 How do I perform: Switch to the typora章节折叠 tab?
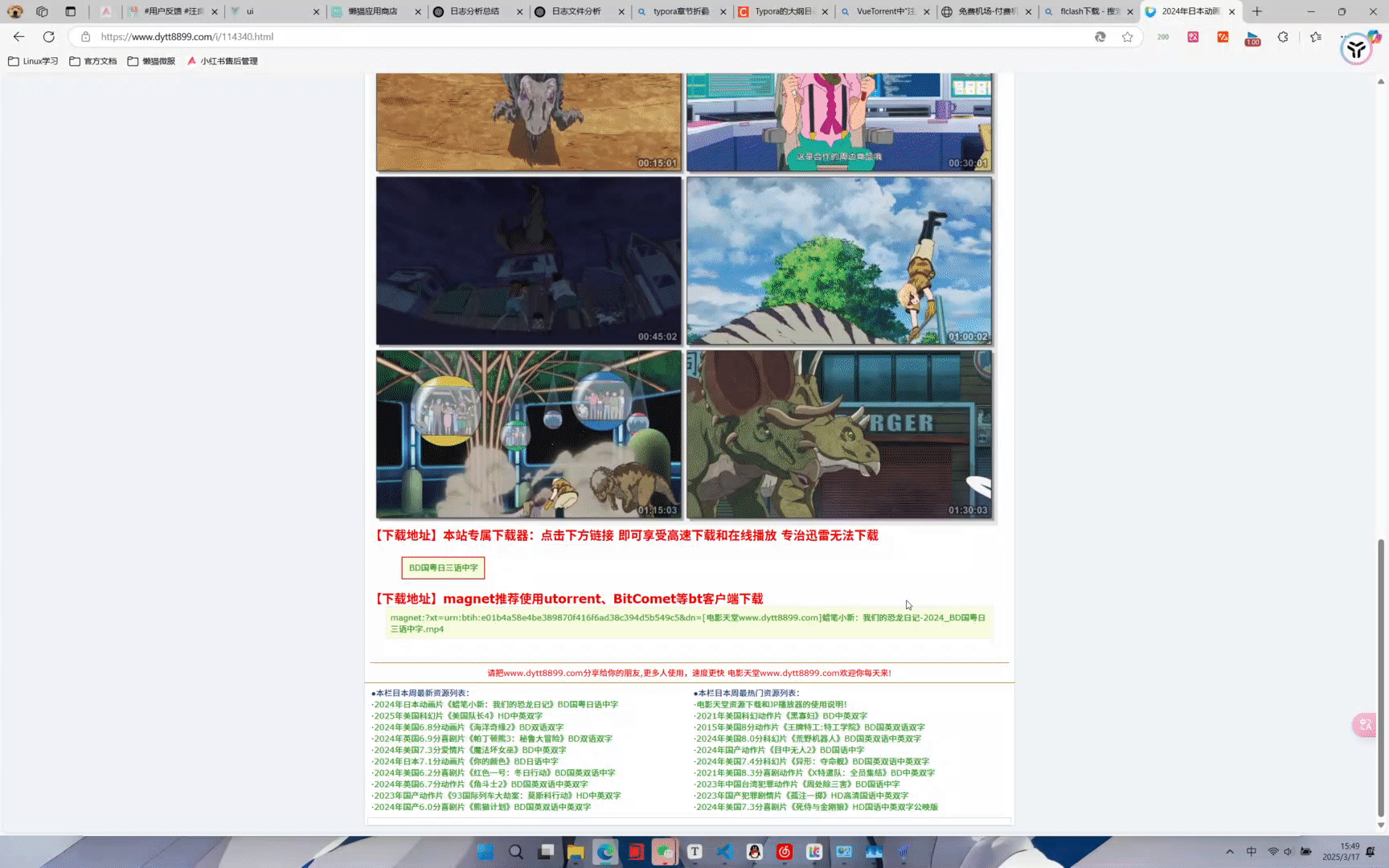pyautogui.click(x=680, y=11)
